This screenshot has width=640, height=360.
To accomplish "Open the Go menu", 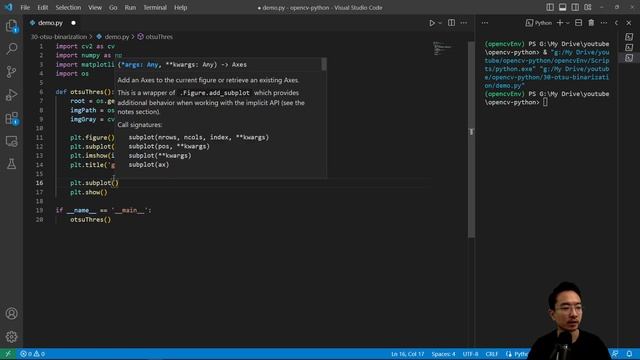I will (113, 7).
